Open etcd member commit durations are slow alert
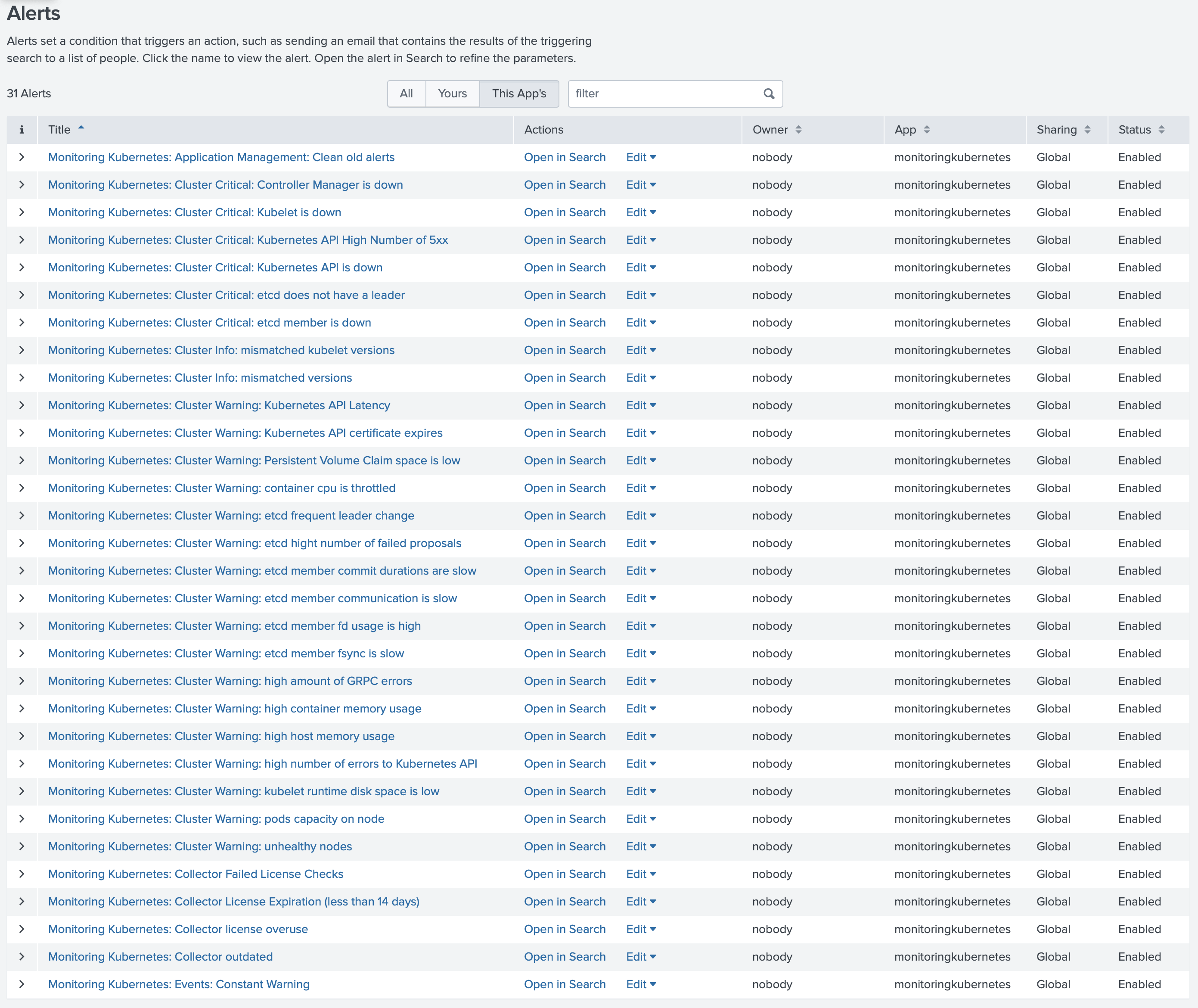1198x1008 pixels. 262,571
